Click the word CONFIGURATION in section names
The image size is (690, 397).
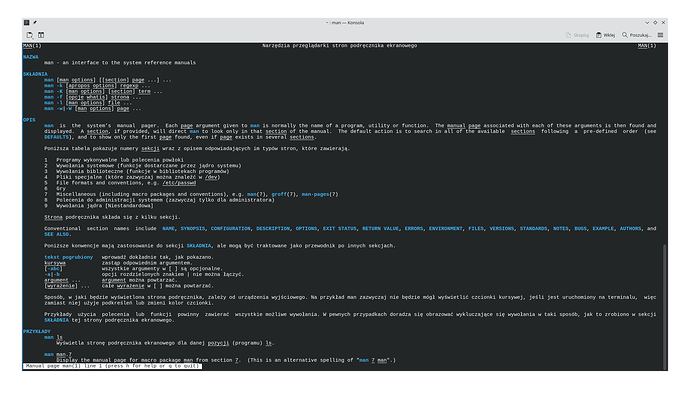tap(231, 229)
